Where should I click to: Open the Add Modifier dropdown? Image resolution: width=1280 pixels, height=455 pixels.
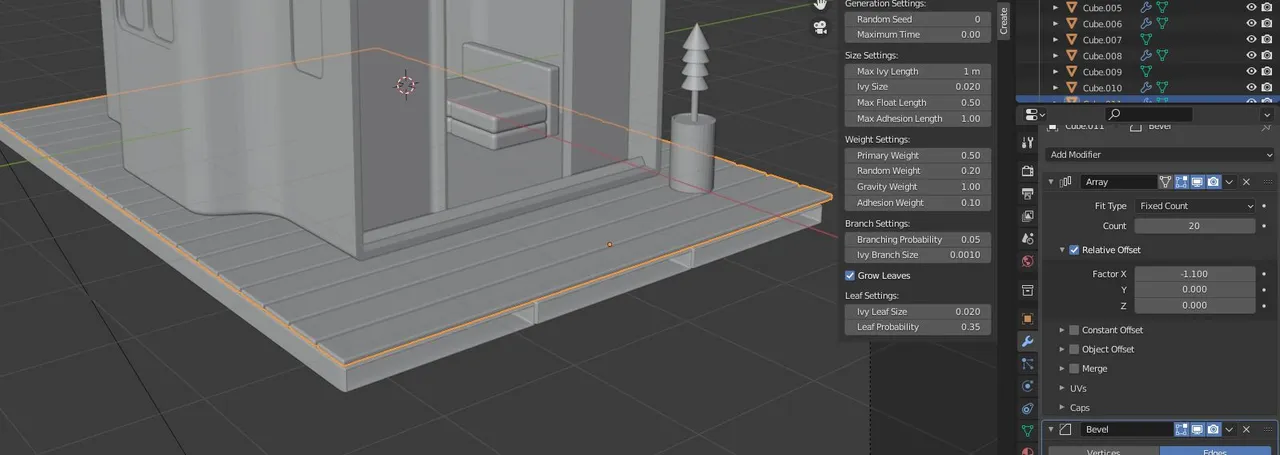click(1160, 155)
